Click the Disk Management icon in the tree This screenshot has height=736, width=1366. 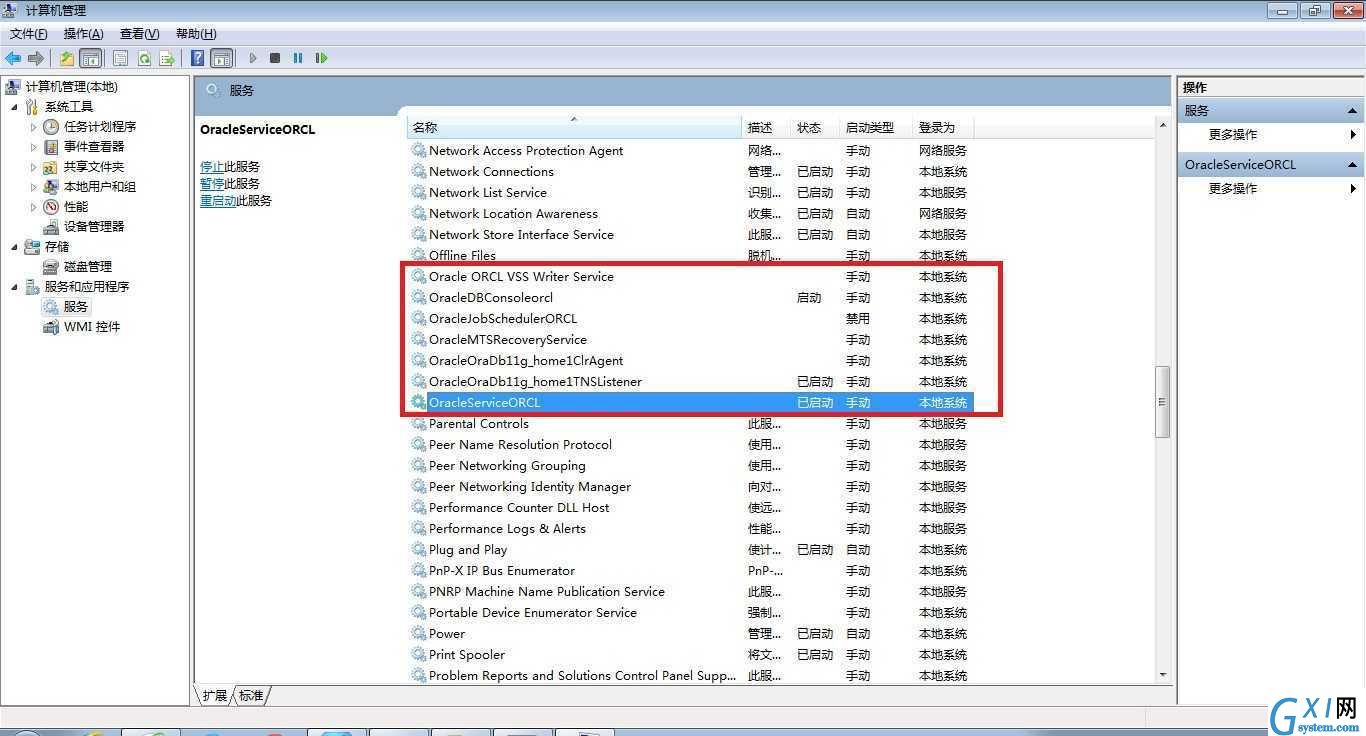(x=51, y=266)
